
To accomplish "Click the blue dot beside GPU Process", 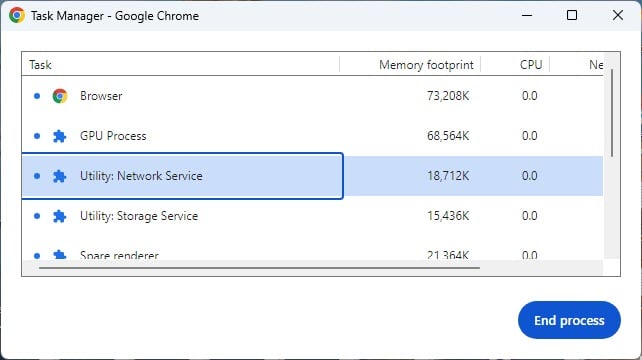I will pos(37,136).
